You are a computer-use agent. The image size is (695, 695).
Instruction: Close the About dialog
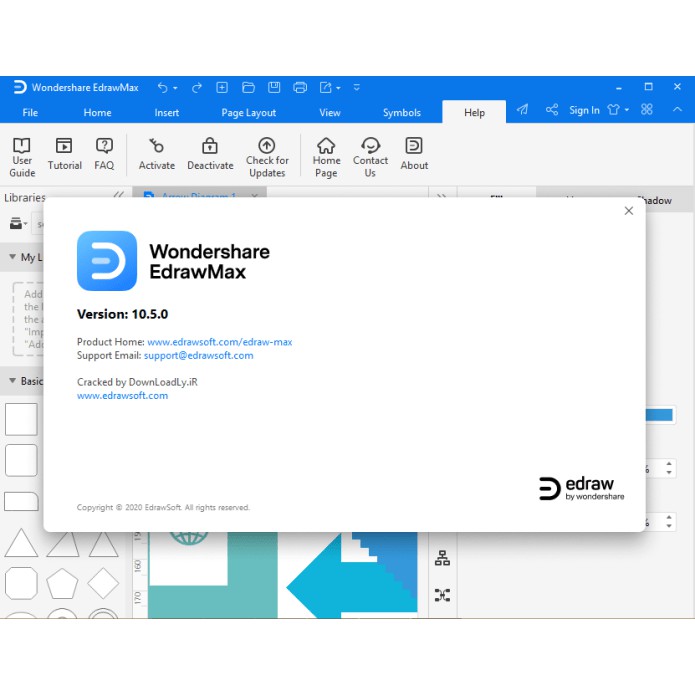click(628, 211)
